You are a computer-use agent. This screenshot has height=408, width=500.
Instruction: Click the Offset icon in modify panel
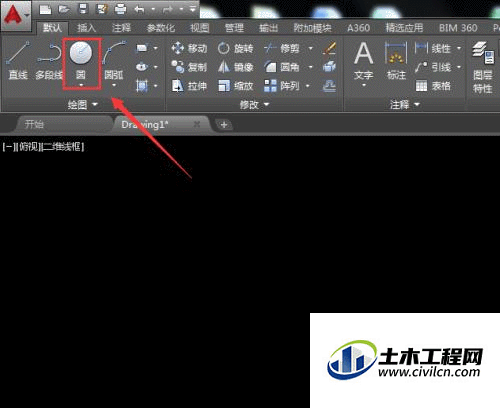coord(329,86)
